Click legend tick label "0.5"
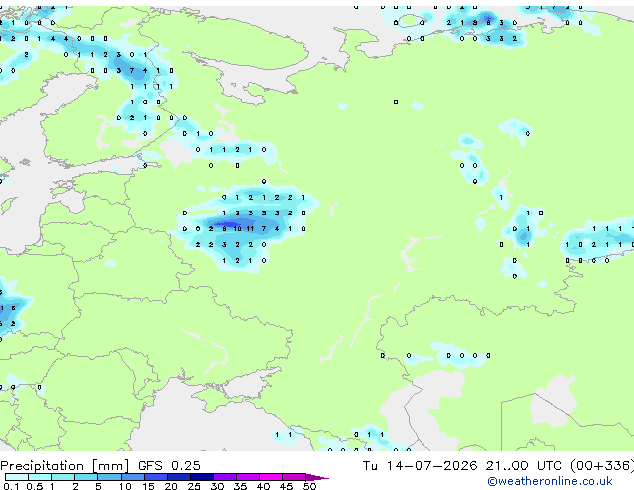The image size is (634, 490). pos(34,486)
